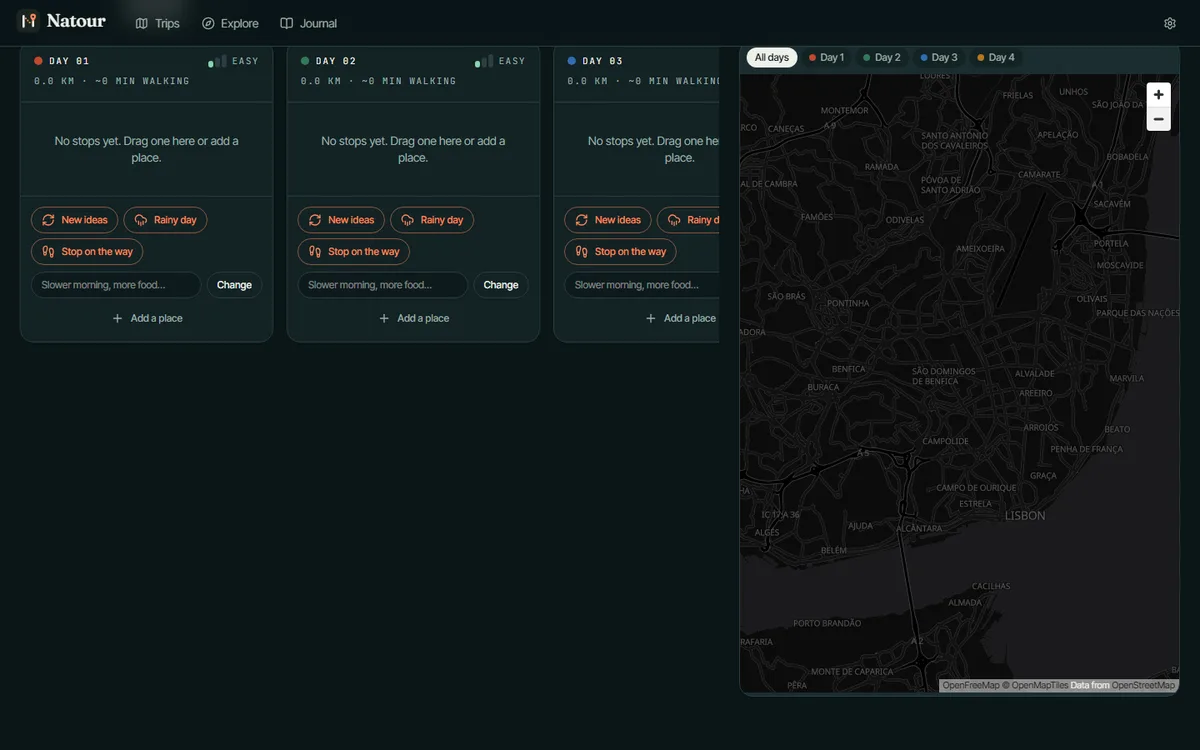Click the OpenStreetMap attribution link
The height and width of the screenshot is (750, 1200).
(1143, 685)
